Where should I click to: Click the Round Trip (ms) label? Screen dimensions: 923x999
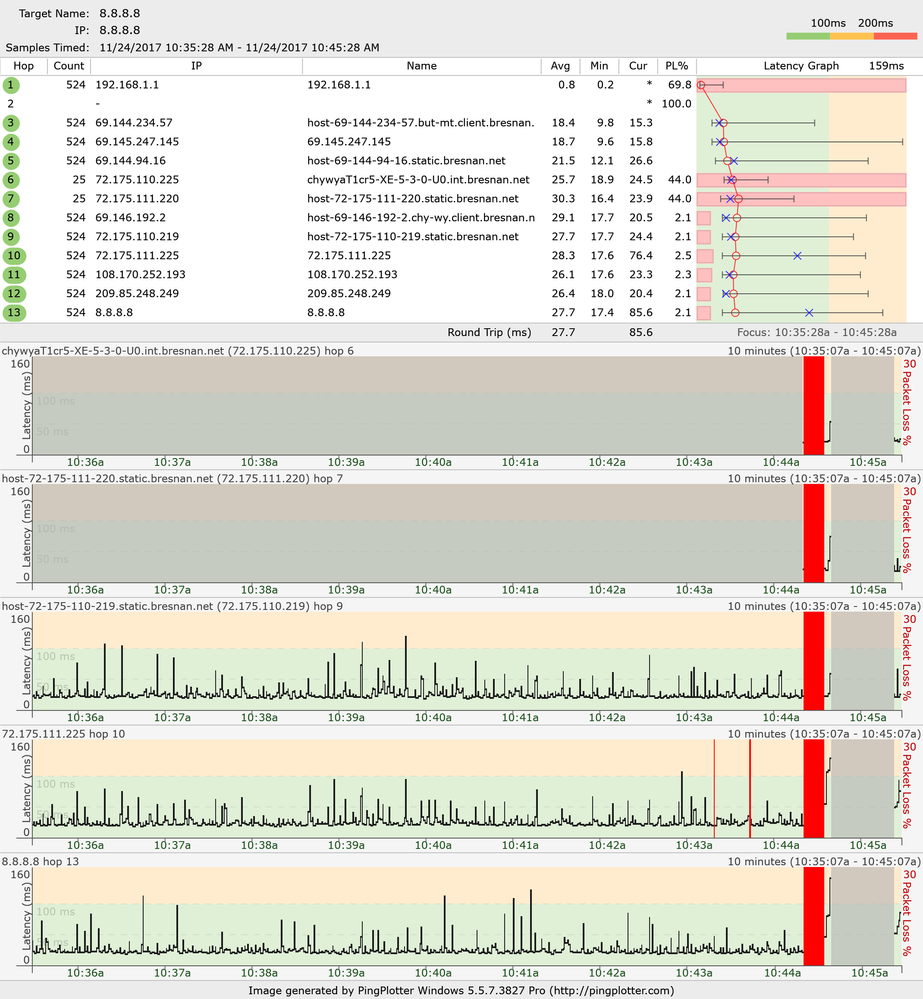point(489,332)
